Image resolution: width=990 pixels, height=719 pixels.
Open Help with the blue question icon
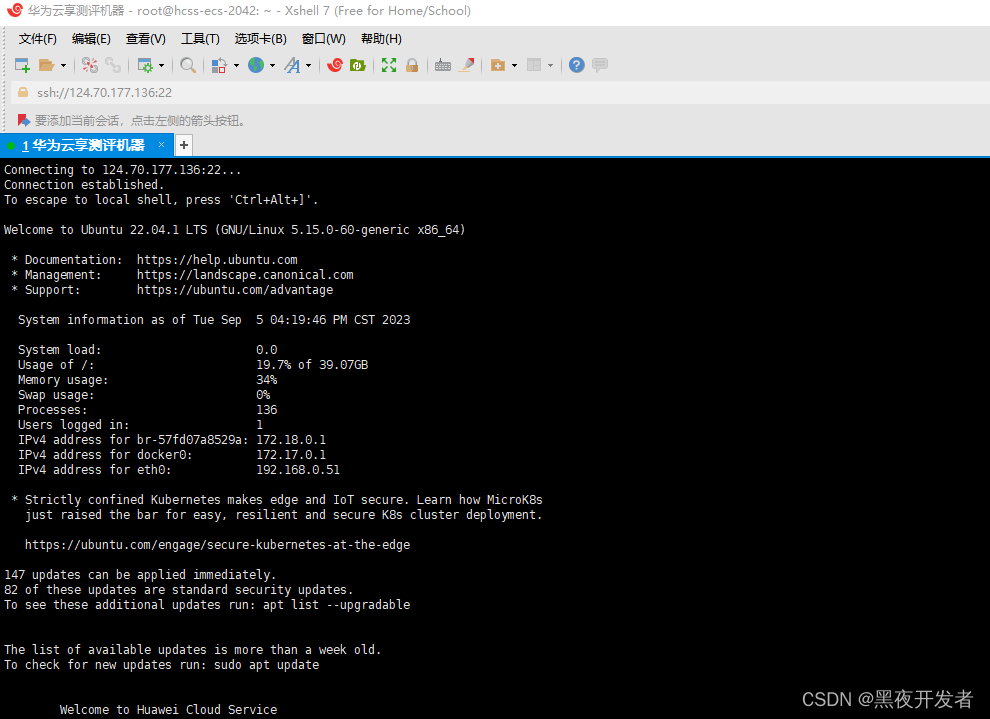(576, 65)
